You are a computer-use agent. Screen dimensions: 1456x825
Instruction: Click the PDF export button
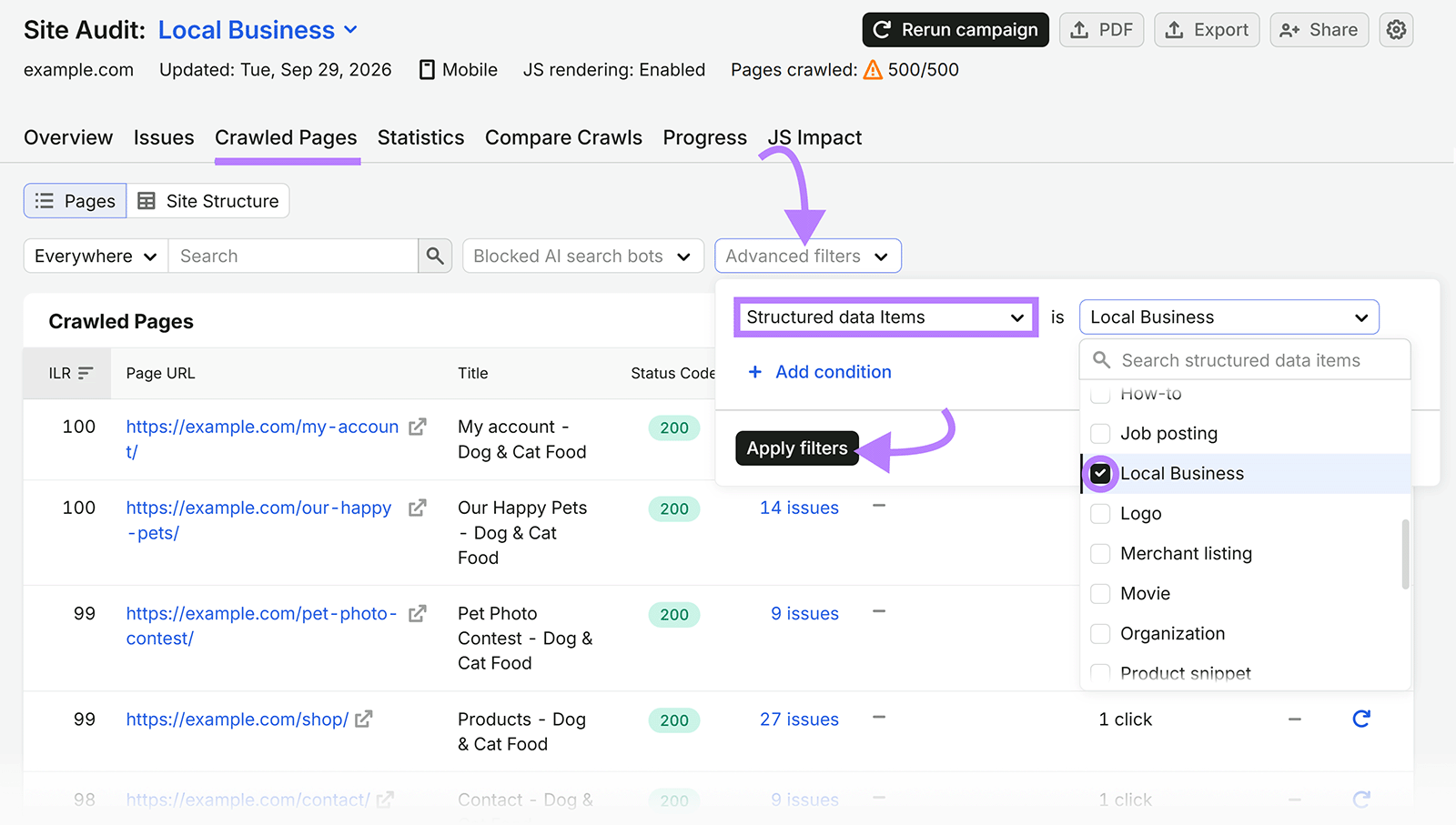pos(1101,30)
